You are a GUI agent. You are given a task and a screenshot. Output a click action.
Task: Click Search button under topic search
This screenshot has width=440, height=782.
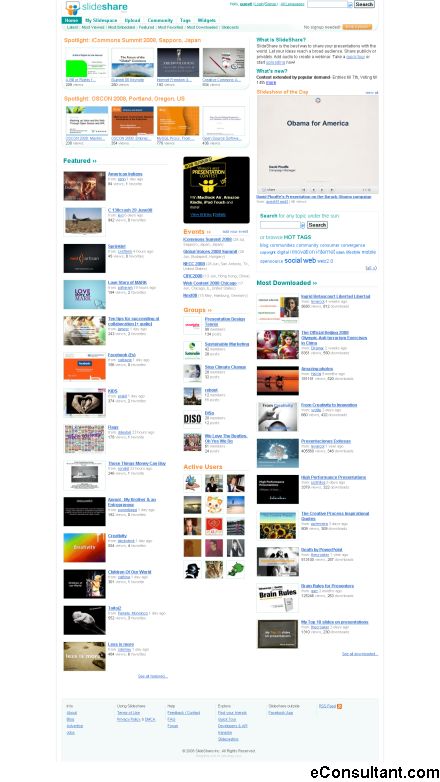point(317,225)
